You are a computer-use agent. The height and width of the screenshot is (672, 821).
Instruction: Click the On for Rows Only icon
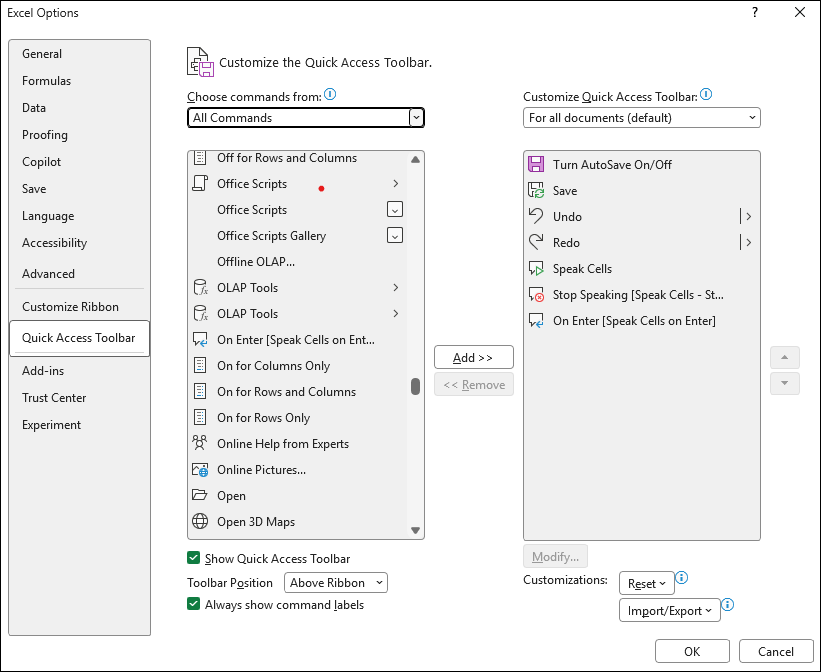(x=199, y=418)
